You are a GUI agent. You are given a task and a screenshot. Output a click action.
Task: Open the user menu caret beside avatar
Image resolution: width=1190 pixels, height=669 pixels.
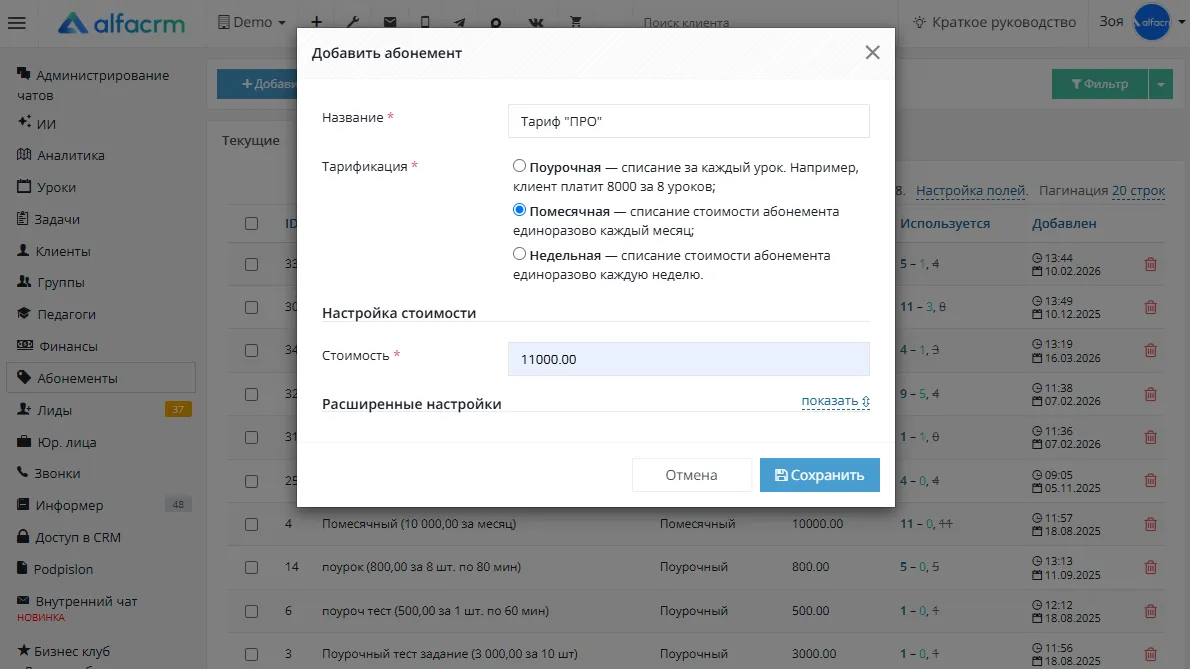tap(1181, 23)
